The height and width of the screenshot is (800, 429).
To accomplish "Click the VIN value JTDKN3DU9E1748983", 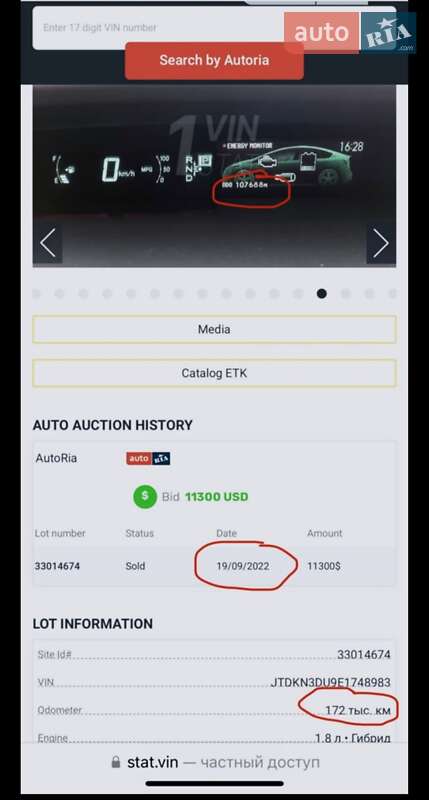I will 331,683.
